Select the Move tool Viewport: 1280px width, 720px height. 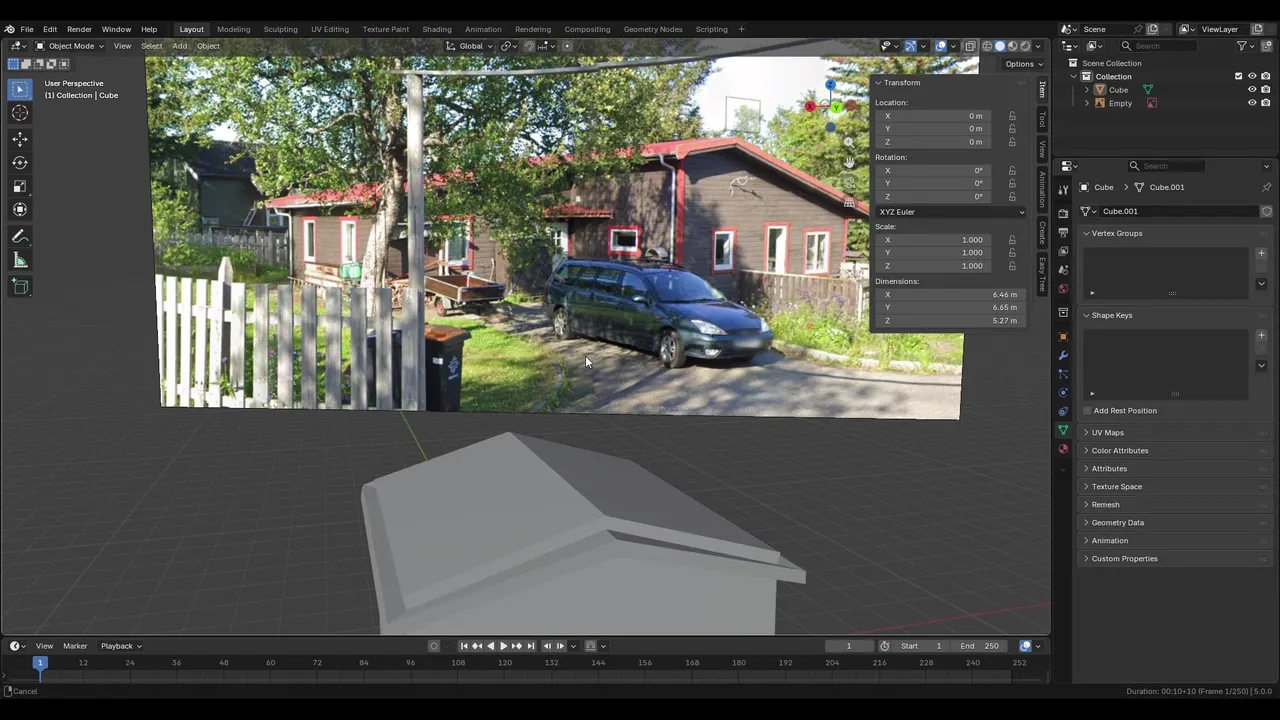coord(20,139)
